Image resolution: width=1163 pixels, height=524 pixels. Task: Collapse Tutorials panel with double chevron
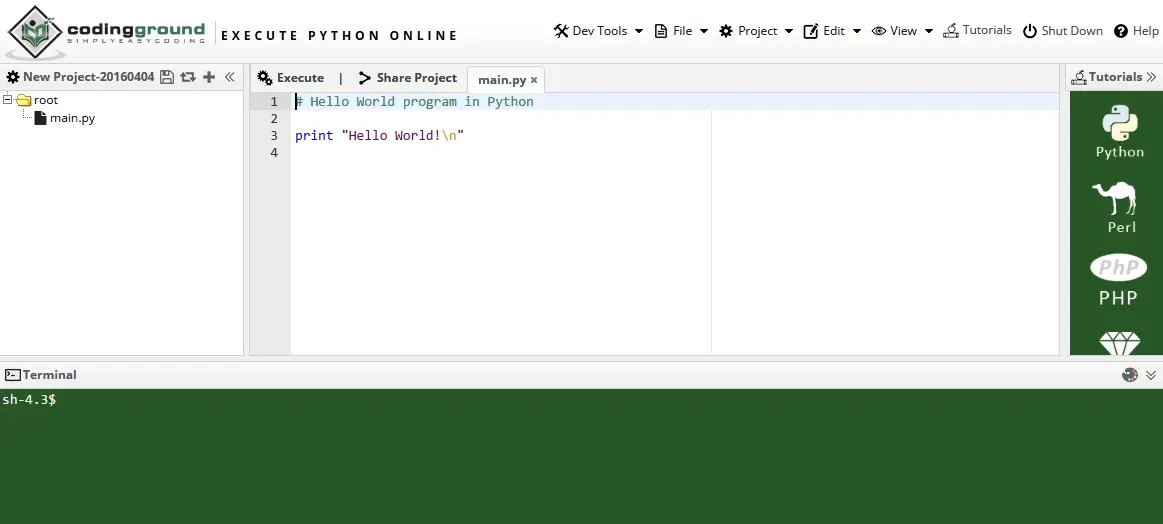click(x=1151, y=76)
